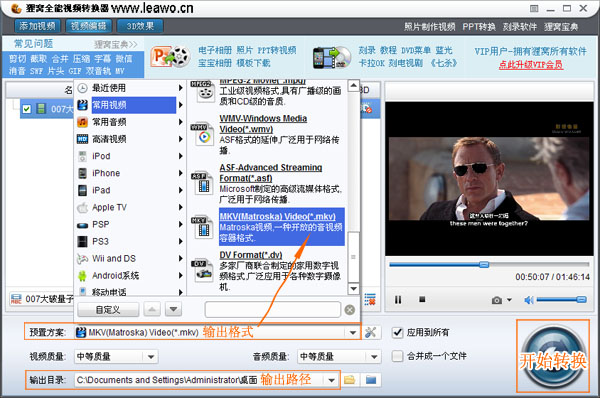Image resolution: width=600 pixels, height=398 pixels.
Task: Toggle the 应用到所有 checkbox
Action: 398,332
